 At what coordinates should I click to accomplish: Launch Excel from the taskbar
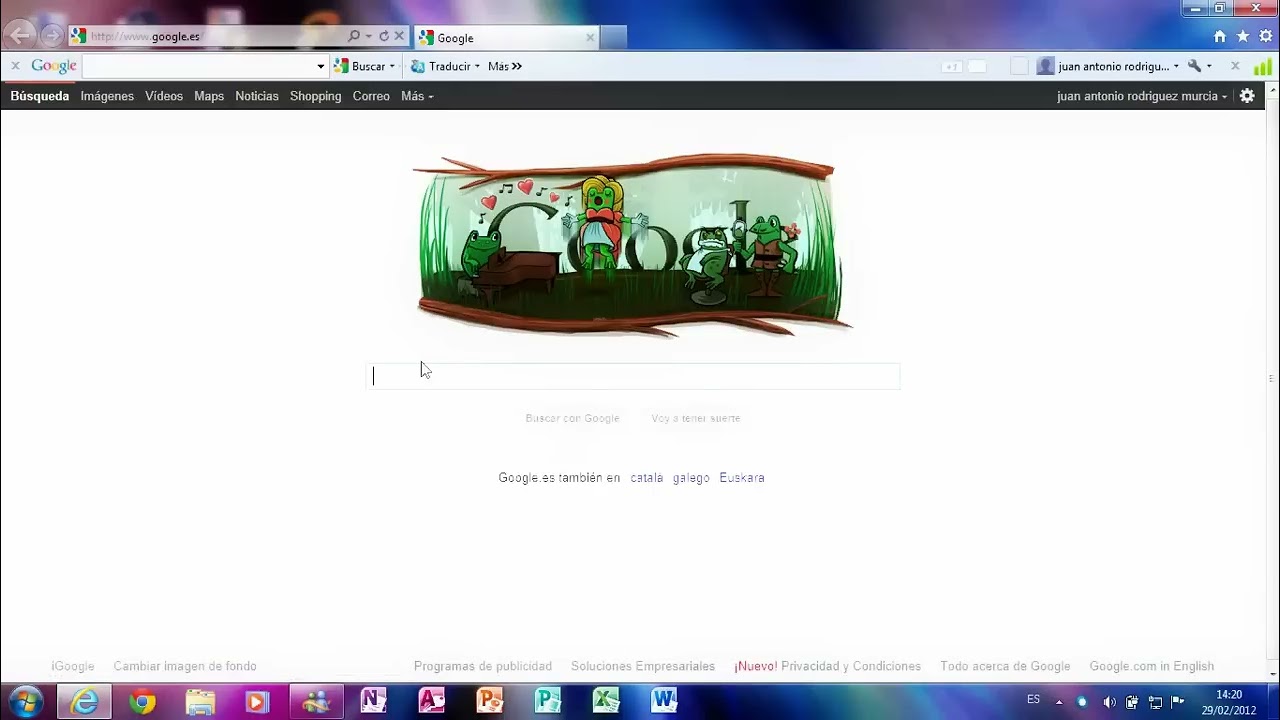(x=606, y=702)
